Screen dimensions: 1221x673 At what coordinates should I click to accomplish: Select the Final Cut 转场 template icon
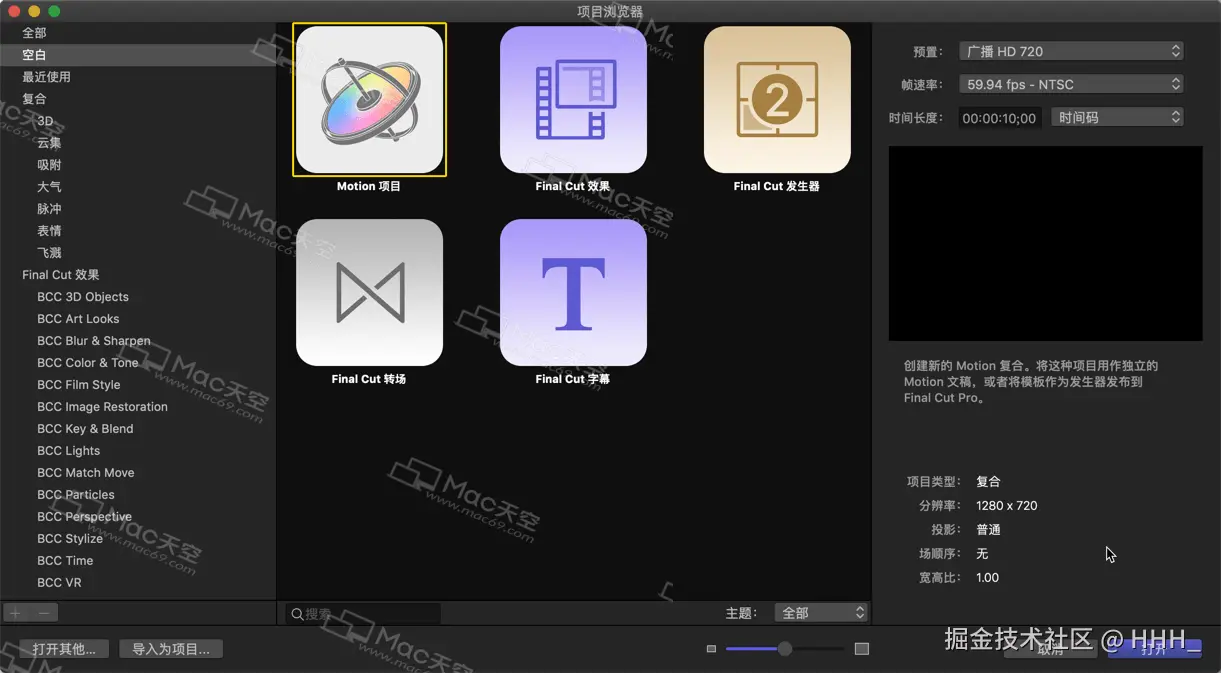(x=369, y=293)
